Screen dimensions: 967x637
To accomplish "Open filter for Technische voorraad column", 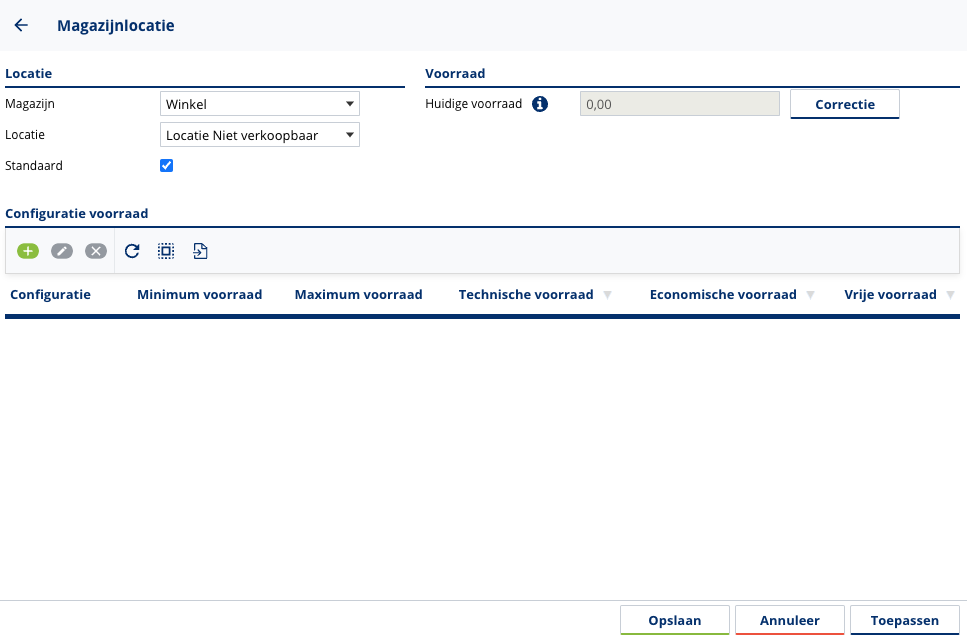I will pyautogui.click(x=607, y=295).
